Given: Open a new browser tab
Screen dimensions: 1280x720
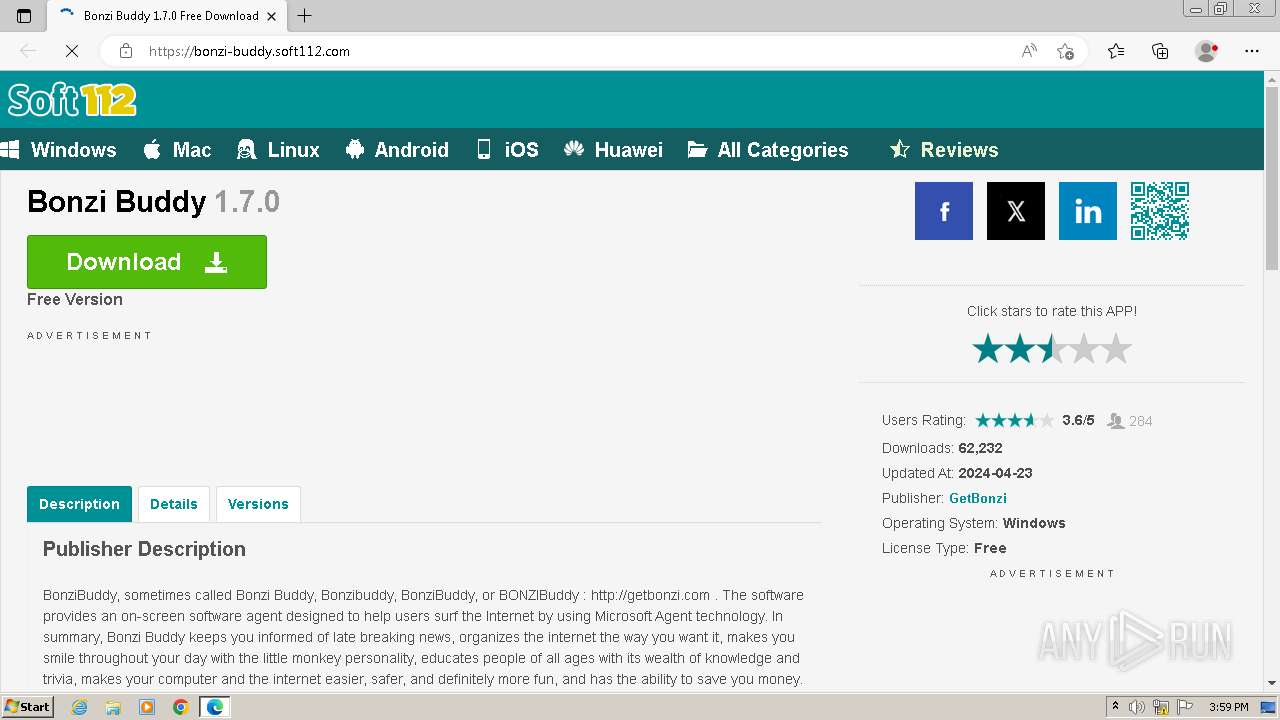Looking at the screenshot, I should (x=305, y=16).
